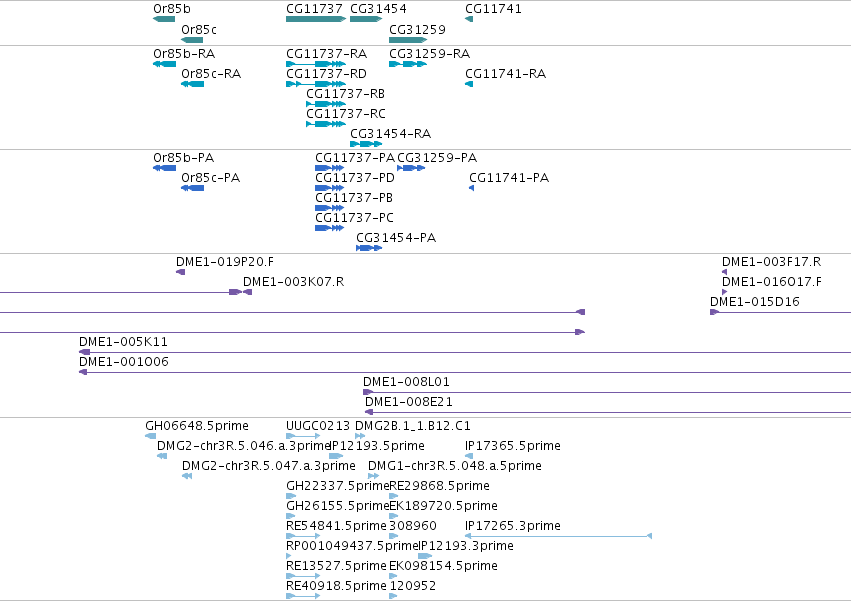Select the DMG2B.1_1.B12.C1 EST glyph
This screenshot has width=851, height=601.
(360, 436)
